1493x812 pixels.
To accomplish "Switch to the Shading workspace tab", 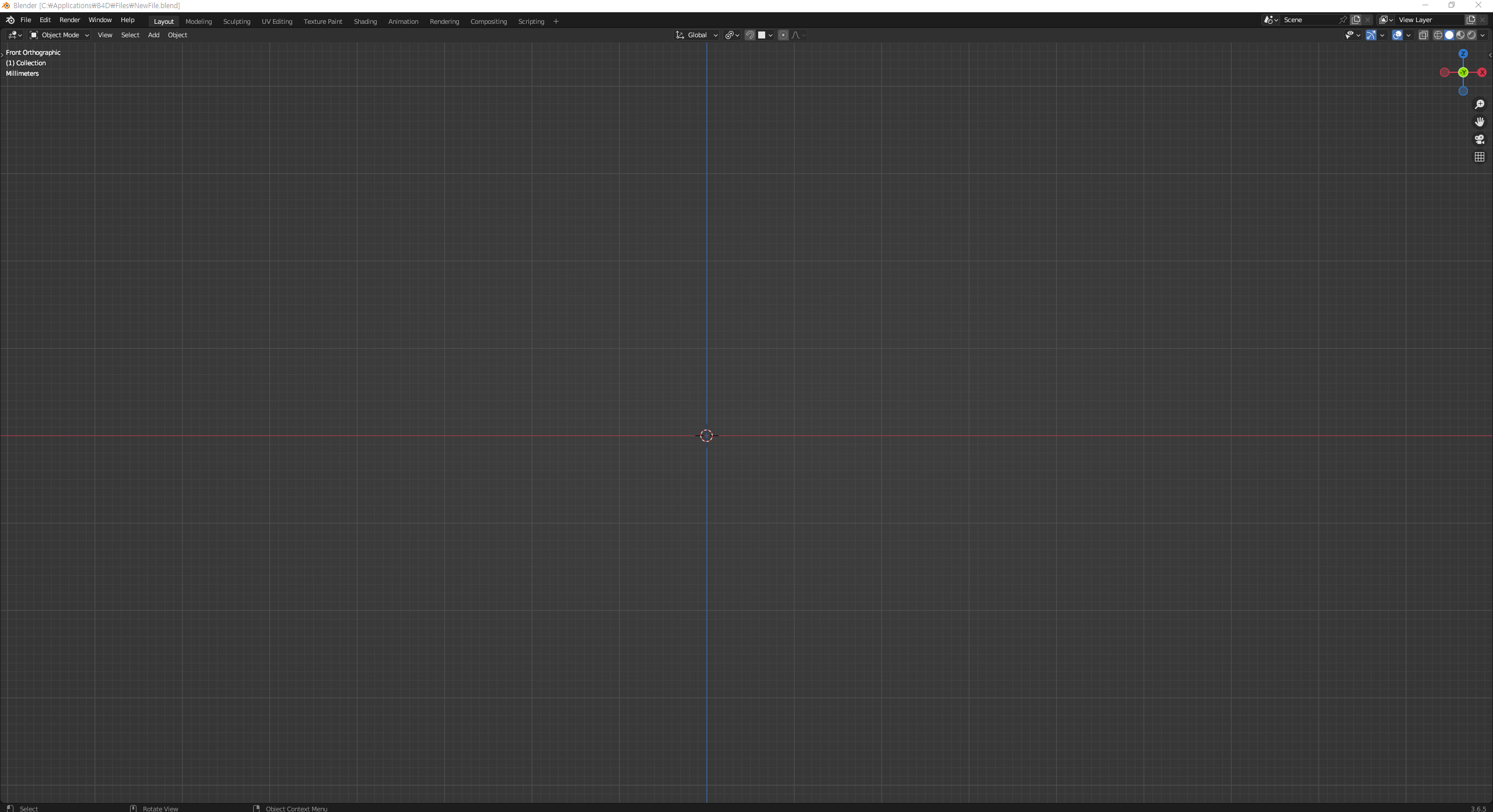I will click(365, 22).
